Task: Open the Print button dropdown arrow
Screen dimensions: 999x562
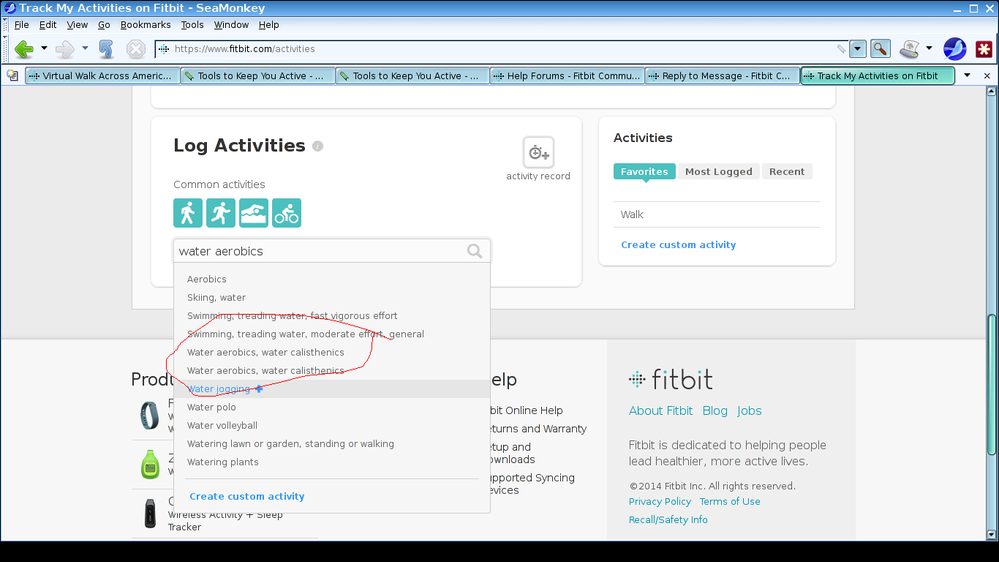Action: (x=929, y=48)
